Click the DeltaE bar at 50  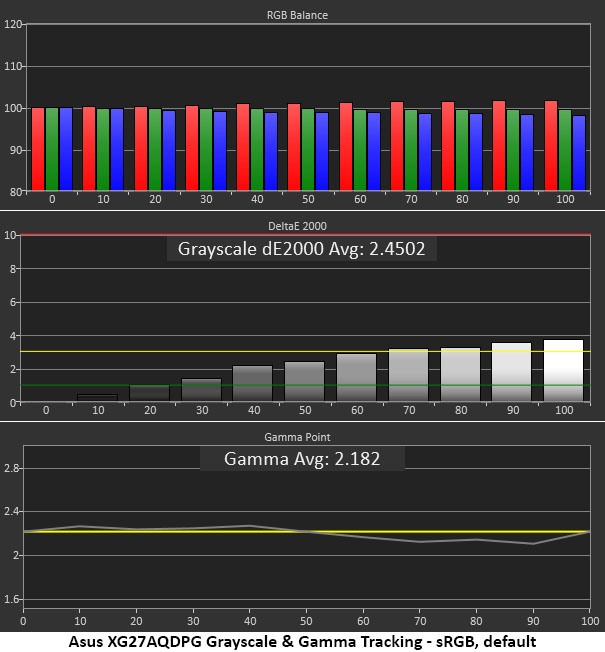[304, 382]
